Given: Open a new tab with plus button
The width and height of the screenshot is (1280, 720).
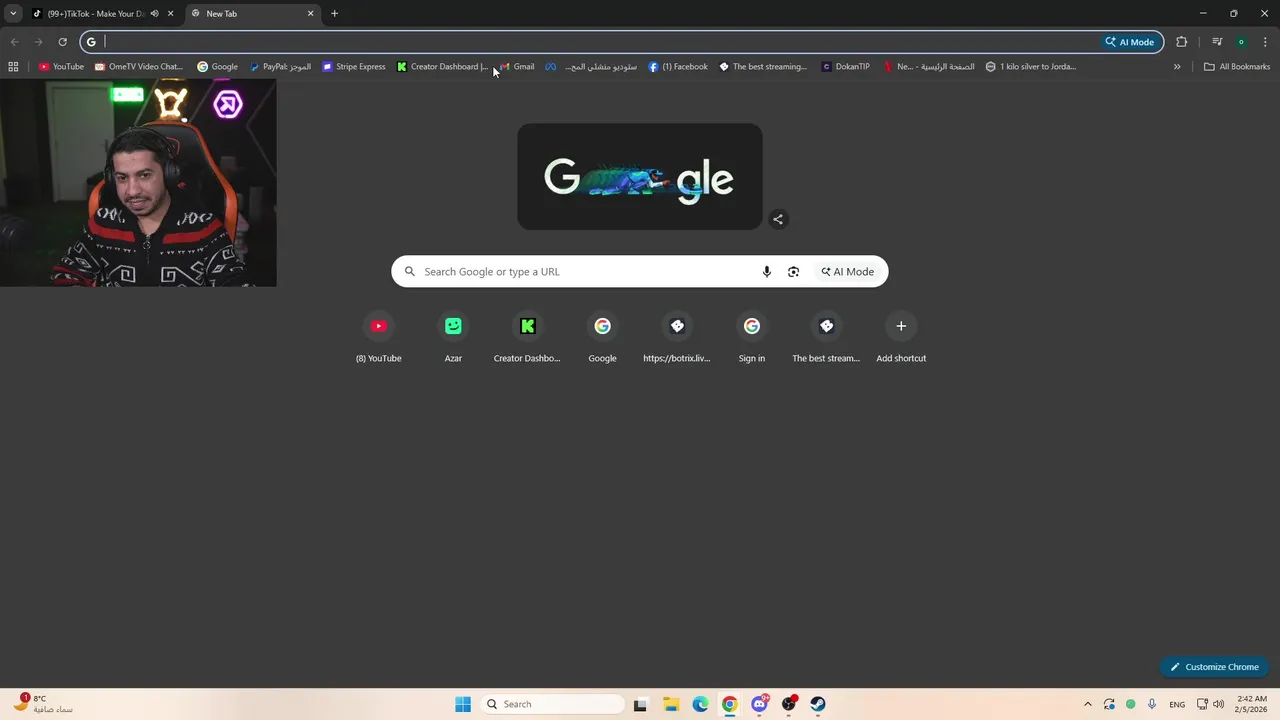Looking at the screenshot, I should [x=334, y=14].
